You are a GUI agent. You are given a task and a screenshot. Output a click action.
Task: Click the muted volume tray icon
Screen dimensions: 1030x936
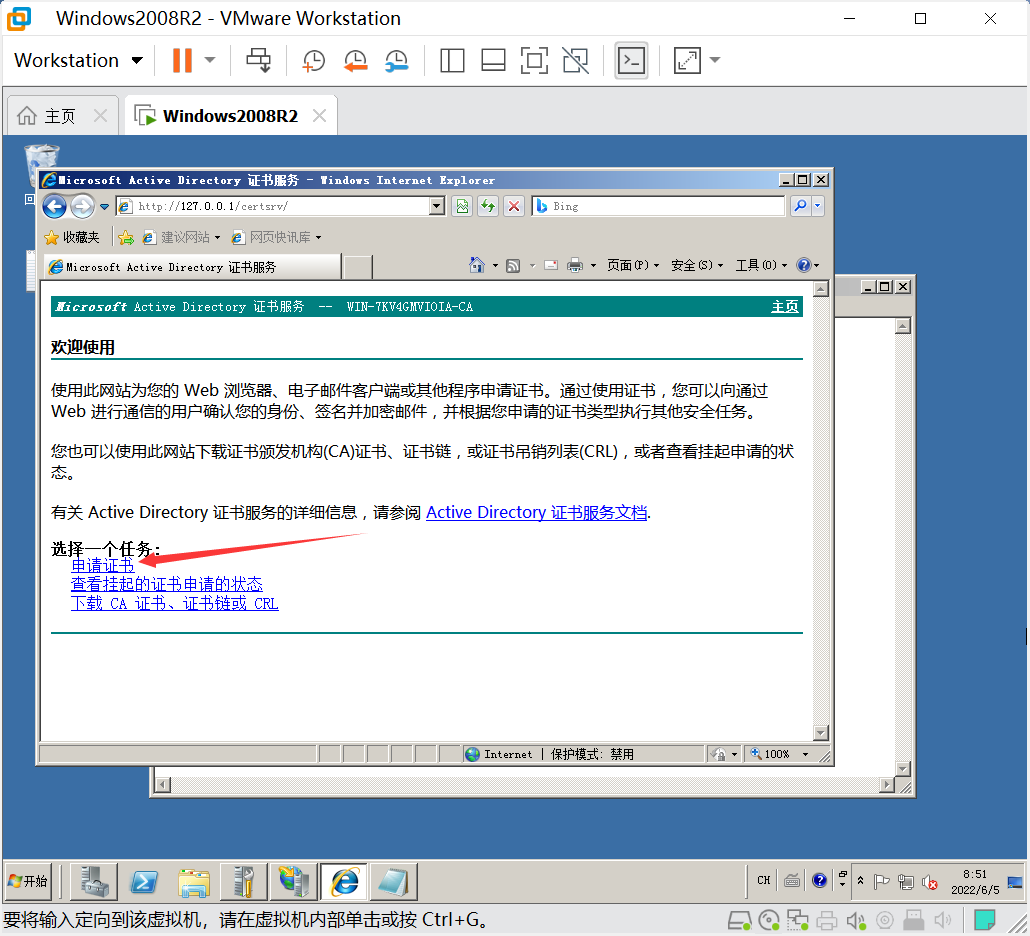[929, 882]
